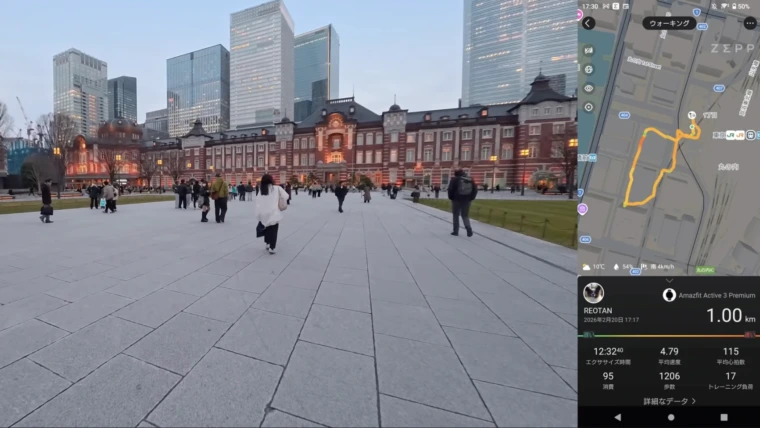Open 詳細なデータ detailed data link
760x428 pixels.
(x=669, y=401)
